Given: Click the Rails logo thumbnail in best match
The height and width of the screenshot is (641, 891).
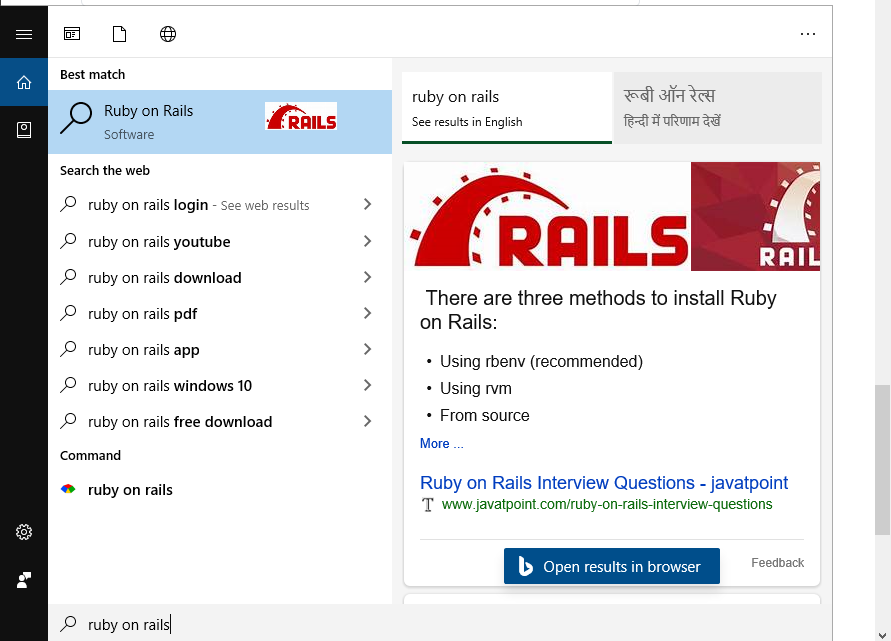Looking at the screenshot, I should (x=301, y=116).
